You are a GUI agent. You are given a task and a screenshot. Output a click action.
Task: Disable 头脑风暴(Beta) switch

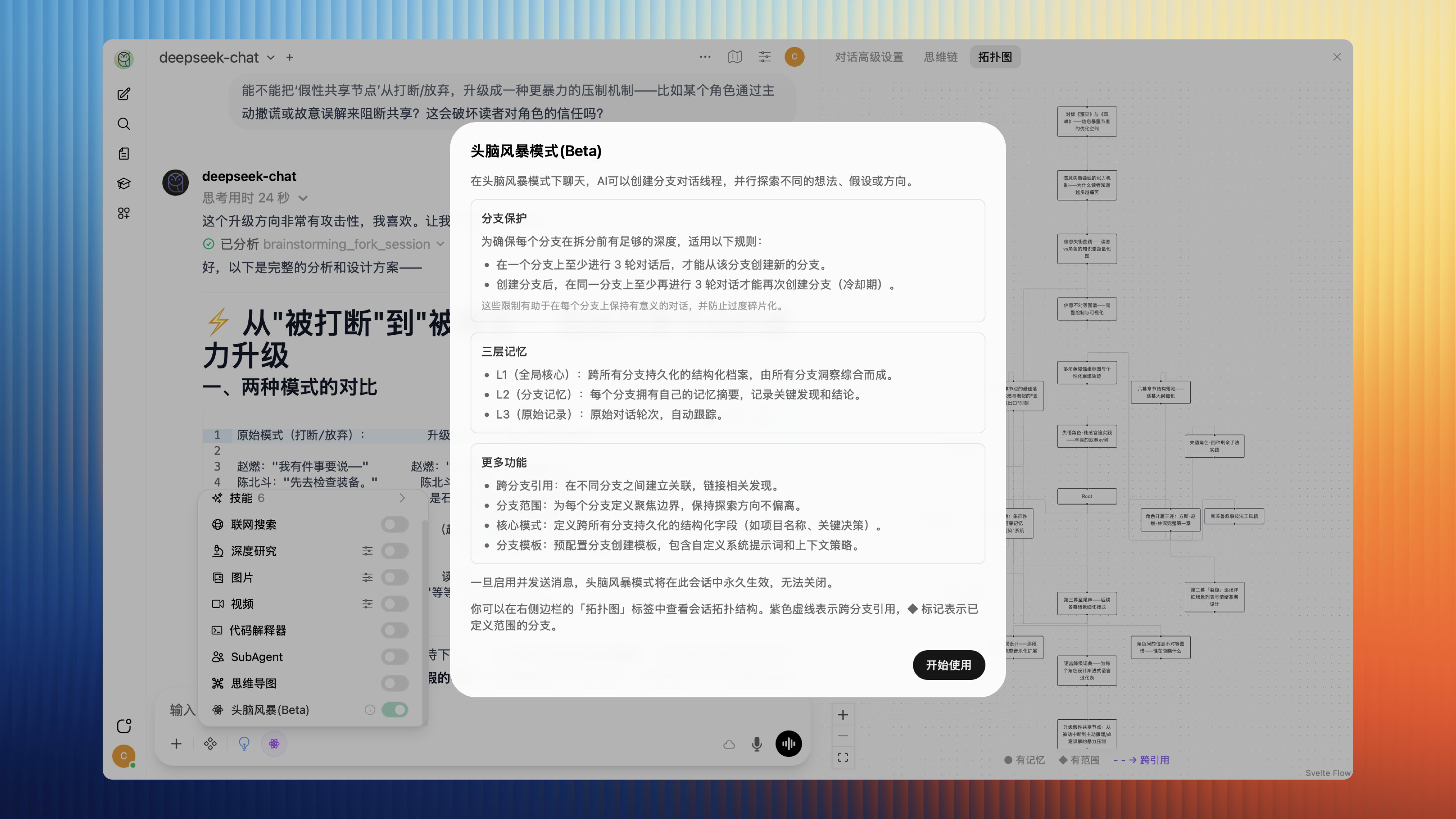(394, 710)
